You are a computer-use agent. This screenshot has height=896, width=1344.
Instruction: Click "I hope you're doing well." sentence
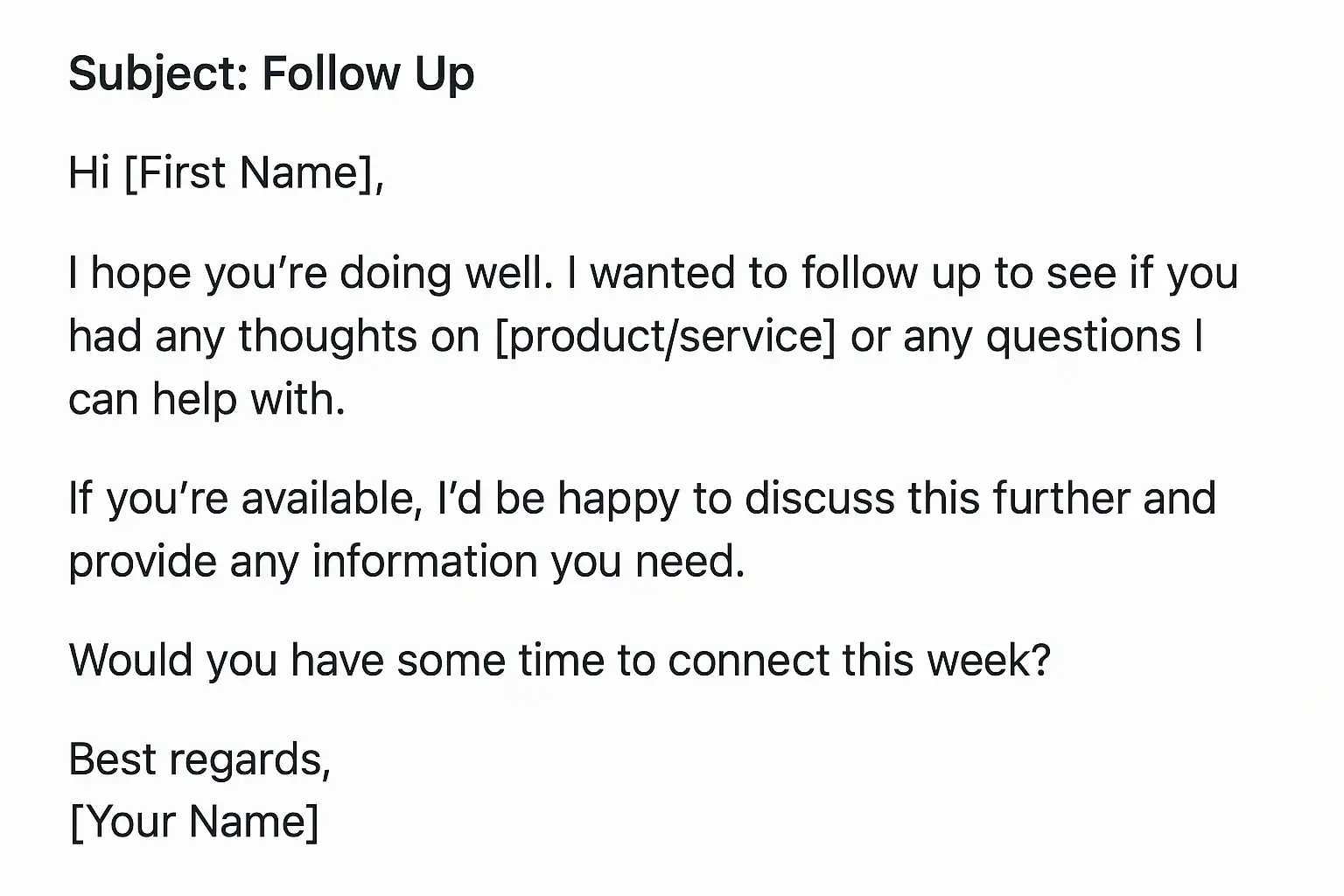coord(311,273)
